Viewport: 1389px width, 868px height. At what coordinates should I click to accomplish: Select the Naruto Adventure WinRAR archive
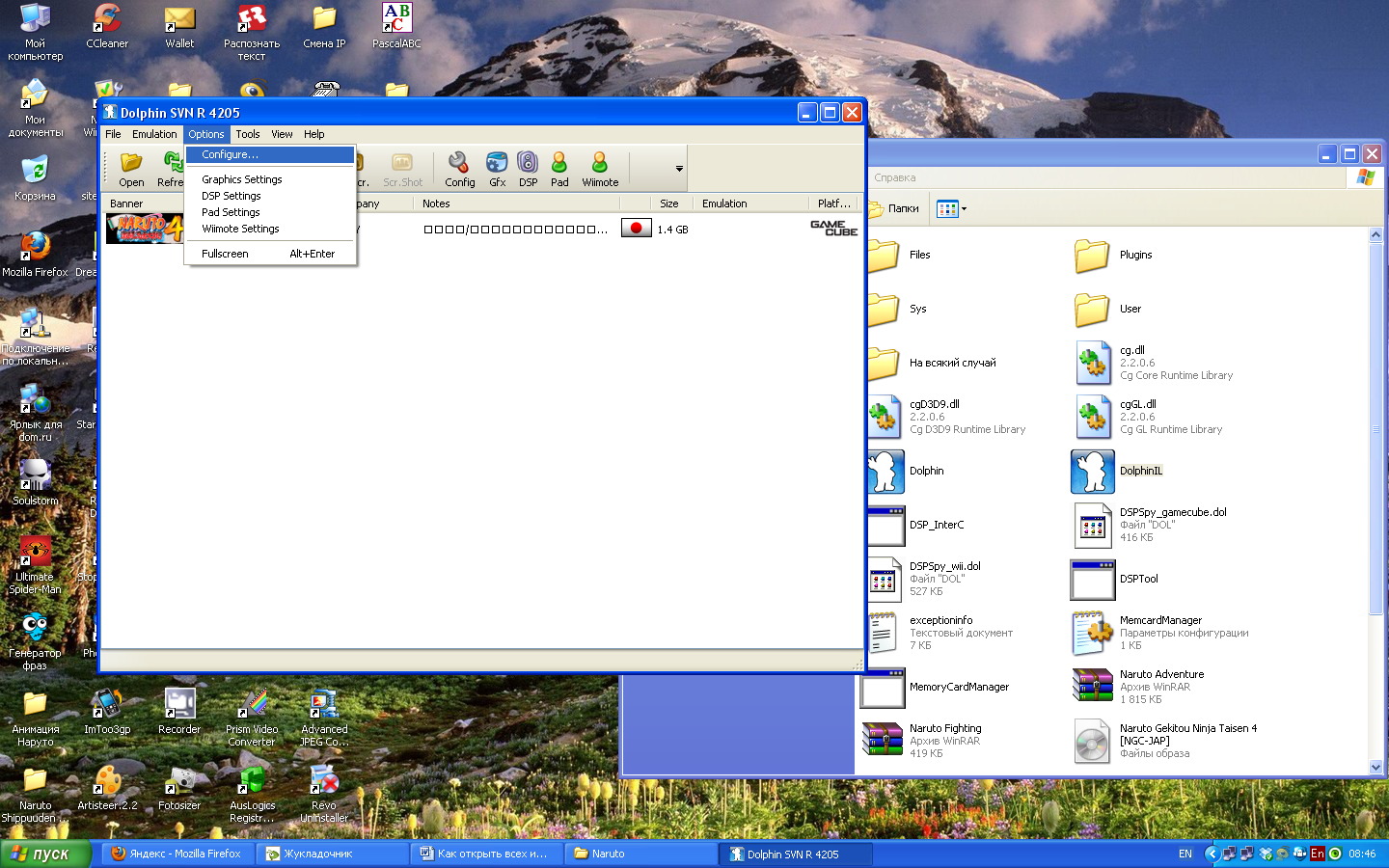click(1138, 687)
